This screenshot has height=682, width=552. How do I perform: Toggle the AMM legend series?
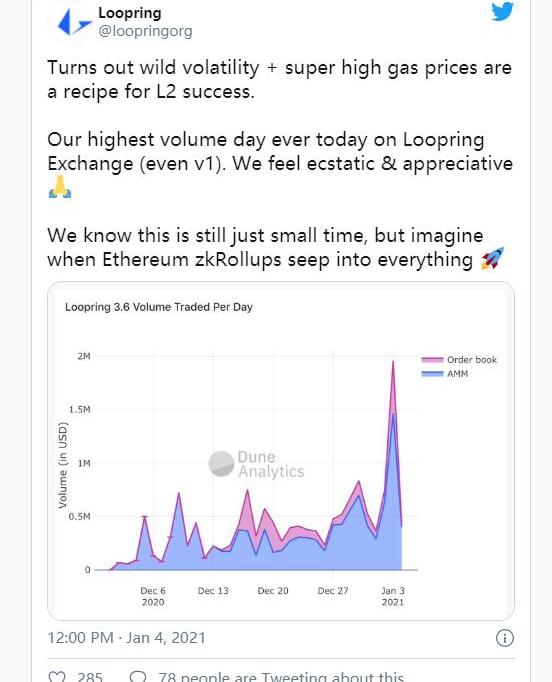(445, 374)
